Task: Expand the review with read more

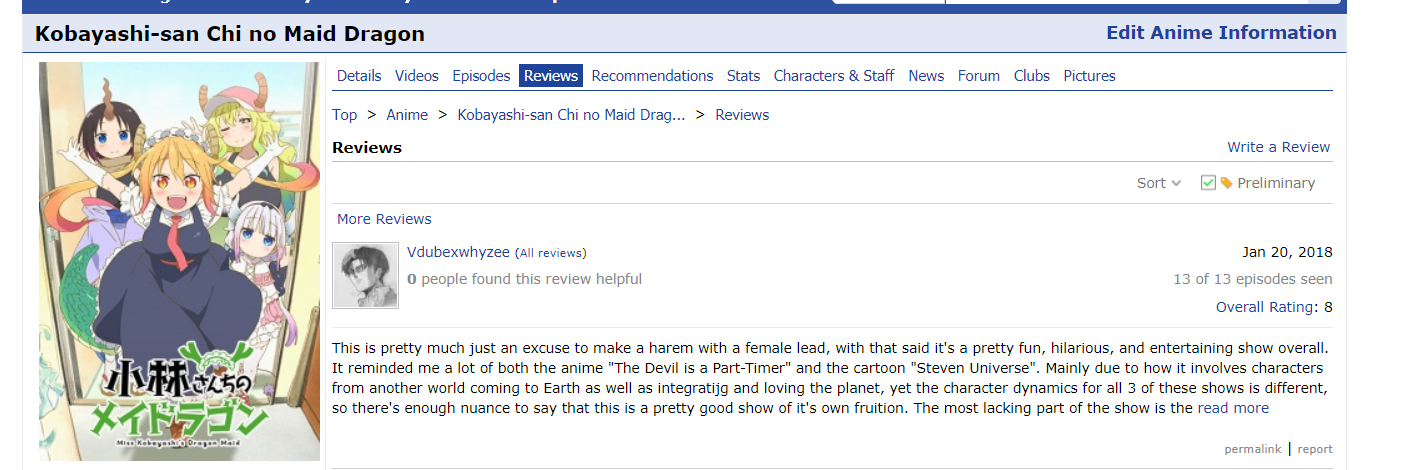Action: click(1233, 408)
